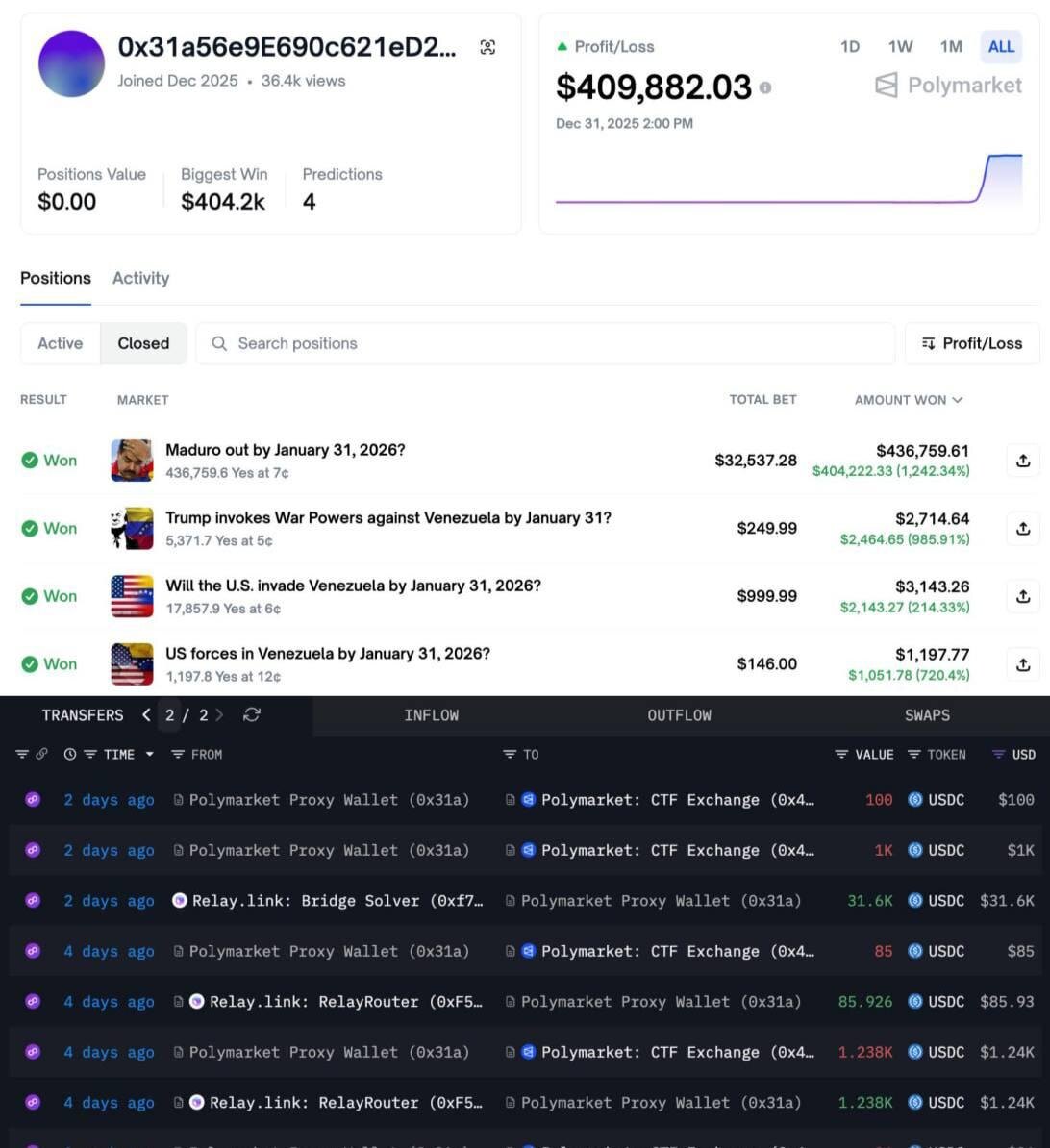The image size is (1050, 1148).
Task: Open the leftmost filter icon in transfers header
Action: [21, 754]
